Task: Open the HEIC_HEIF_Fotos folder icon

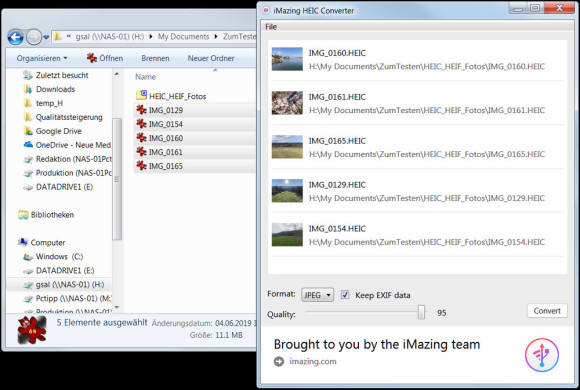Action: pos(141,95)
